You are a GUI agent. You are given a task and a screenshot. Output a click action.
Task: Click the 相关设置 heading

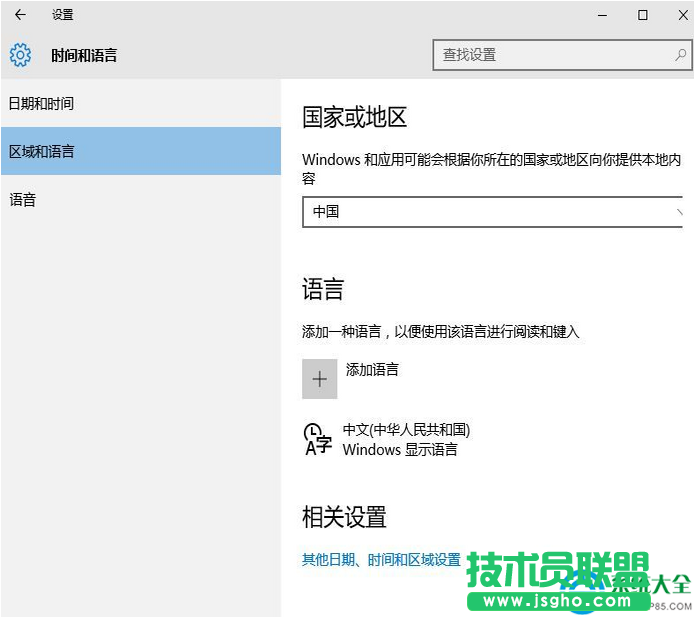[344, 517]
